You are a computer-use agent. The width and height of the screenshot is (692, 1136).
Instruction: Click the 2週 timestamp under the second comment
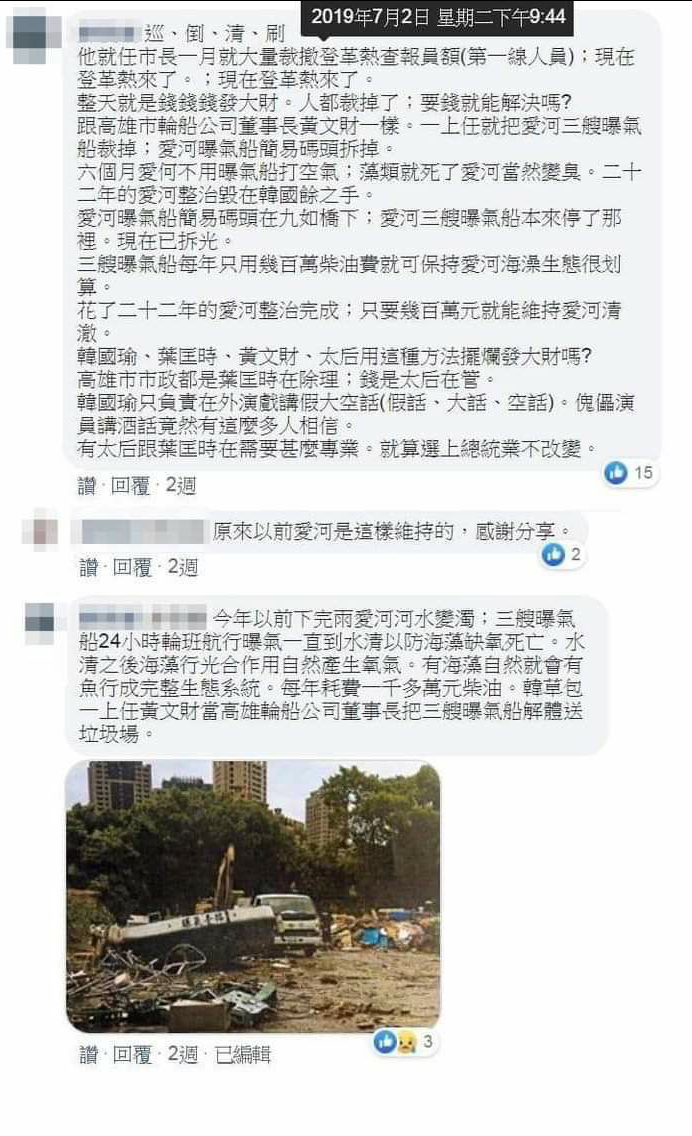pos(183,567)
